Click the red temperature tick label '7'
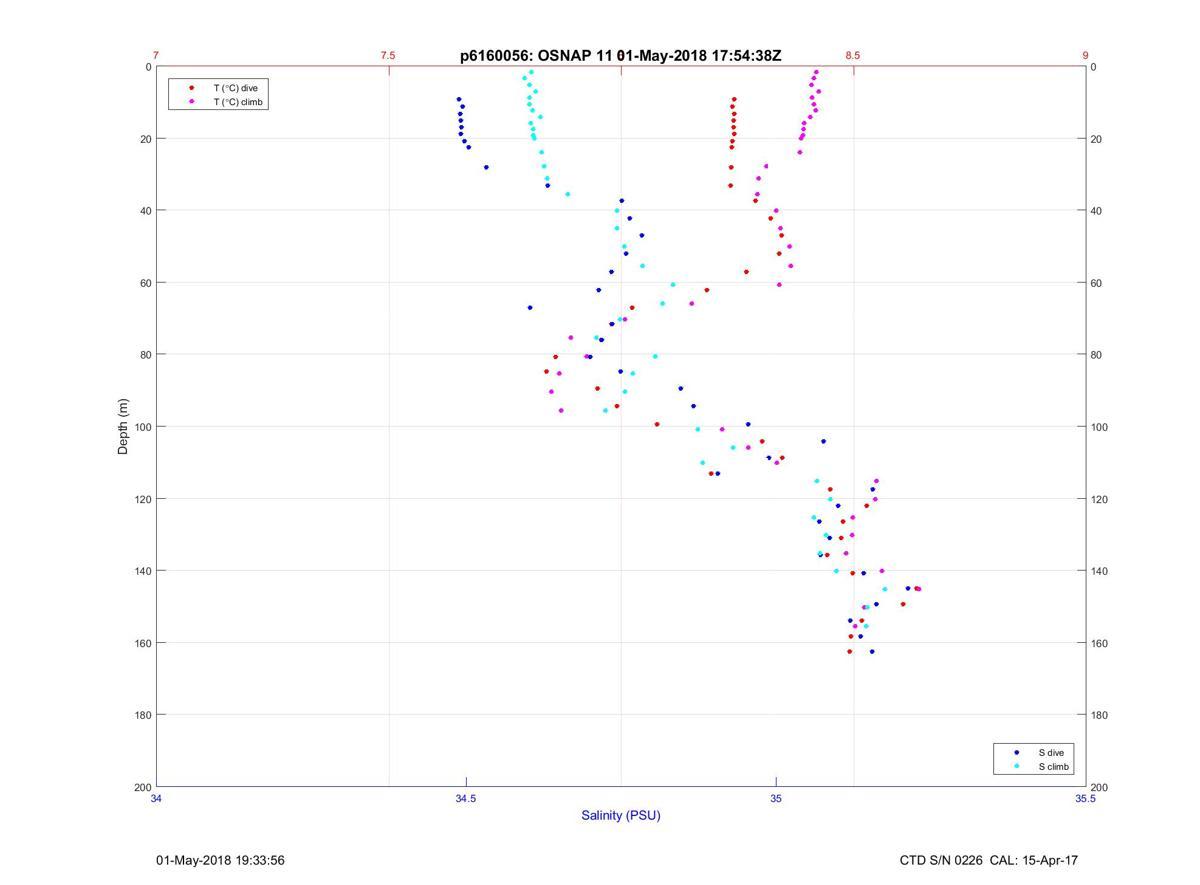 156,56
